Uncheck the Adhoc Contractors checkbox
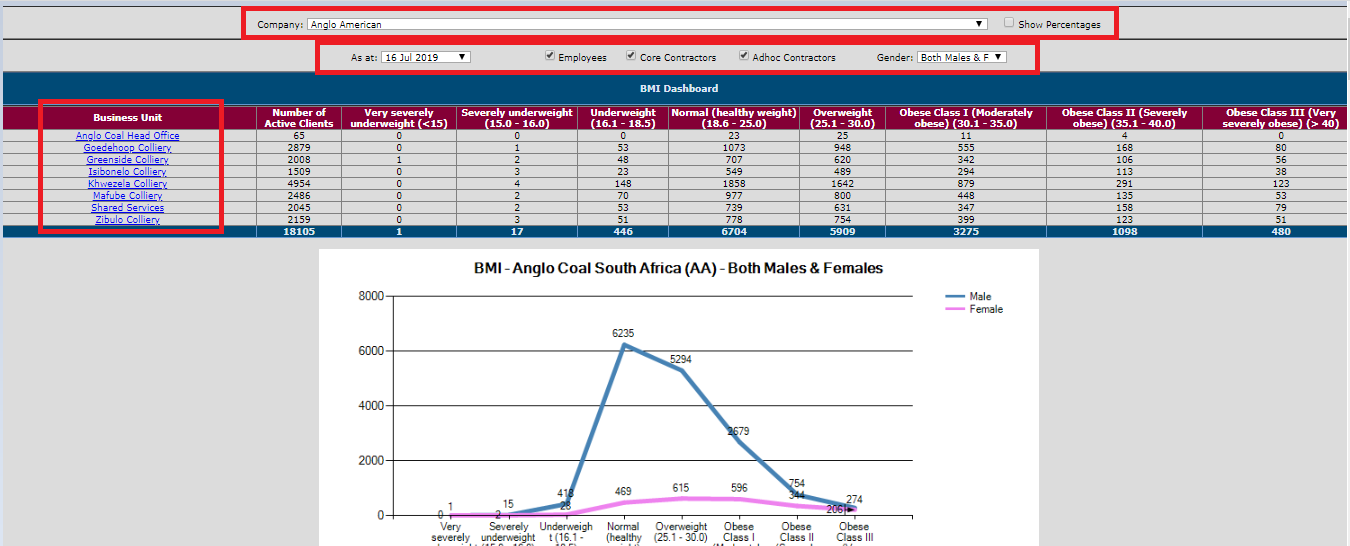 744,56
